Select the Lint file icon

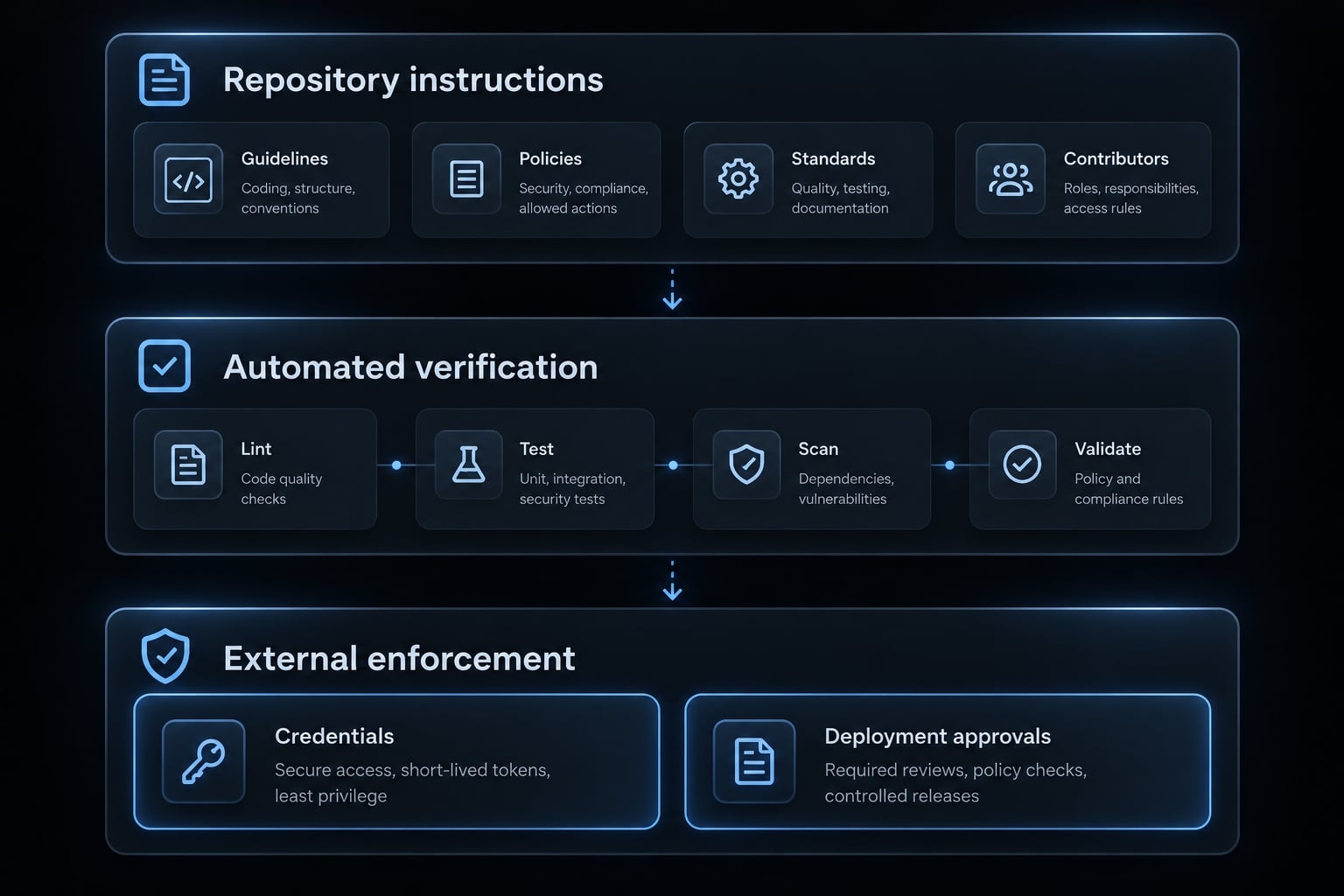pyautogui.click(x=188, y=465)
